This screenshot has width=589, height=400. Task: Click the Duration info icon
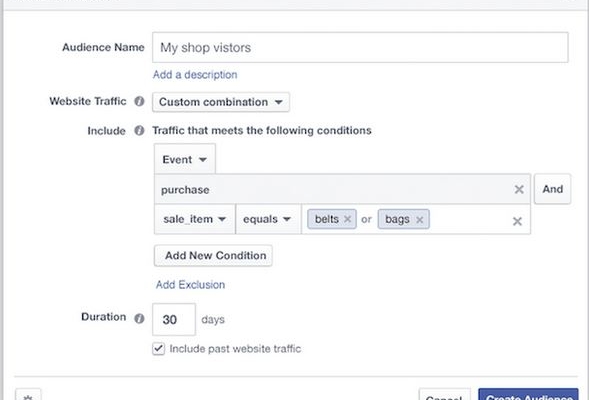pos(139,318)
